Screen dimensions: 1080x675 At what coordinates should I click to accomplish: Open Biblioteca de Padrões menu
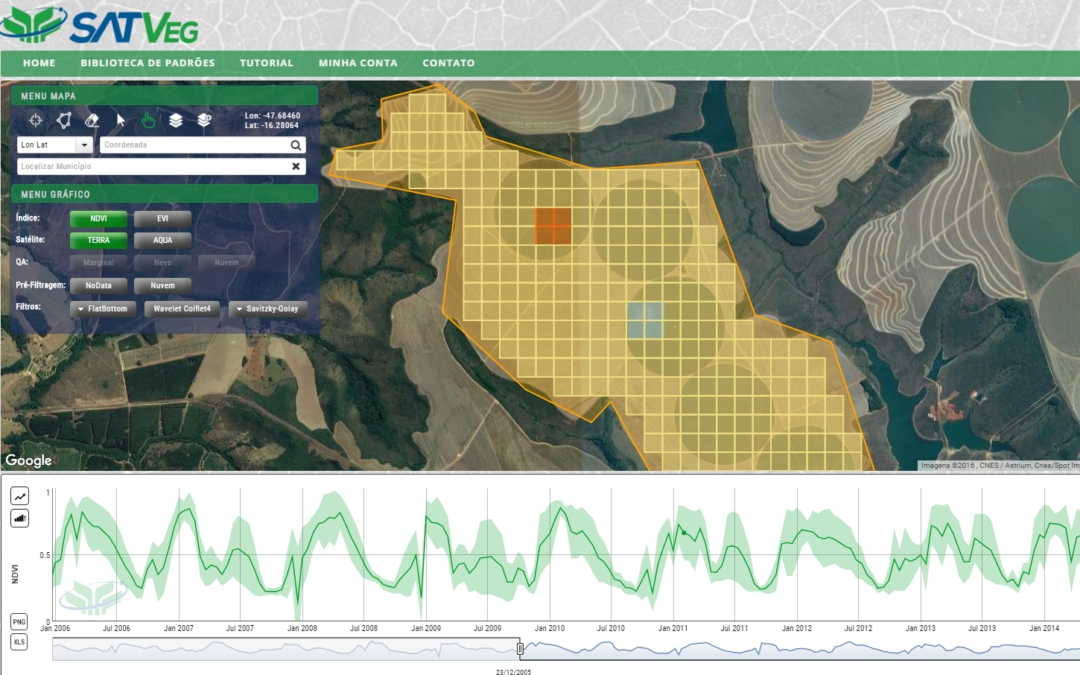(x=147, y=63)
